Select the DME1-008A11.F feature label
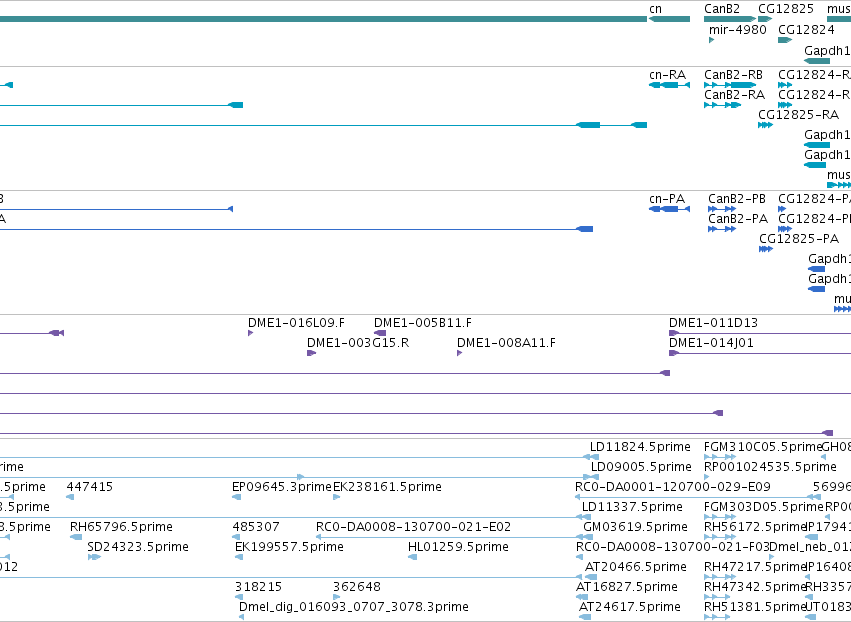This screenshot has width=851, height=622. tap(506, 343)
